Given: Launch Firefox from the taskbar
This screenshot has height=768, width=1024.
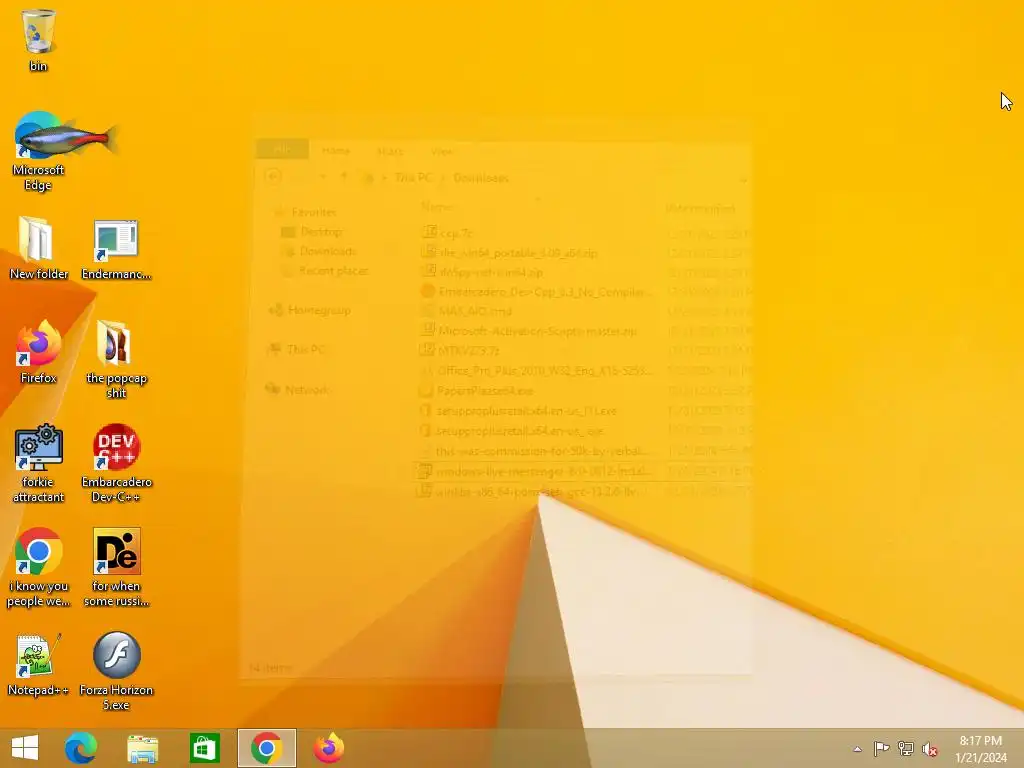Looking at the screenshot, I should click(x=328, y=748).
